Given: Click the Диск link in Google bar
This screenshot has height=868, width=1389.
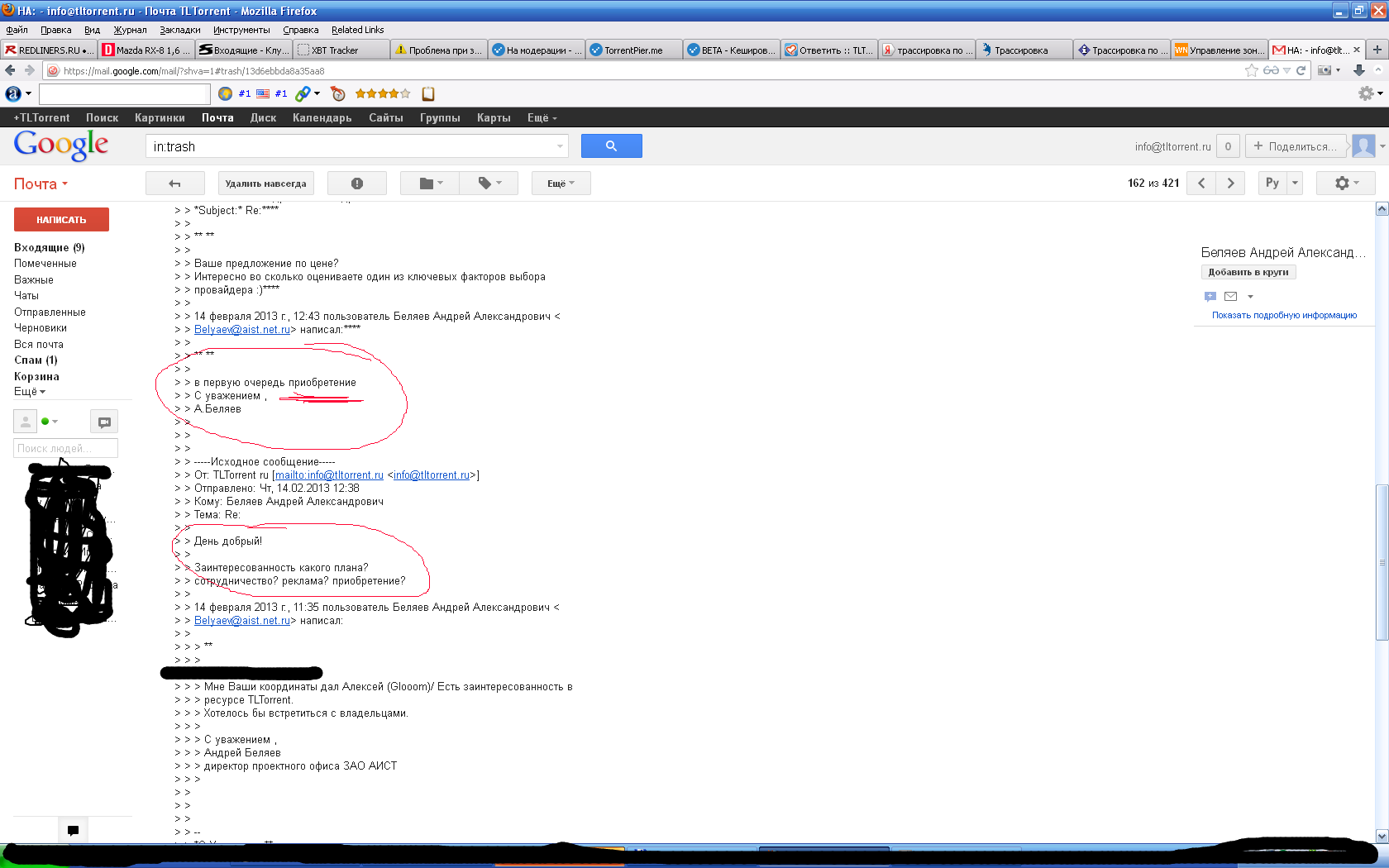Looking at the screenshot, I should pyautogui.click(x=263, y=117).
